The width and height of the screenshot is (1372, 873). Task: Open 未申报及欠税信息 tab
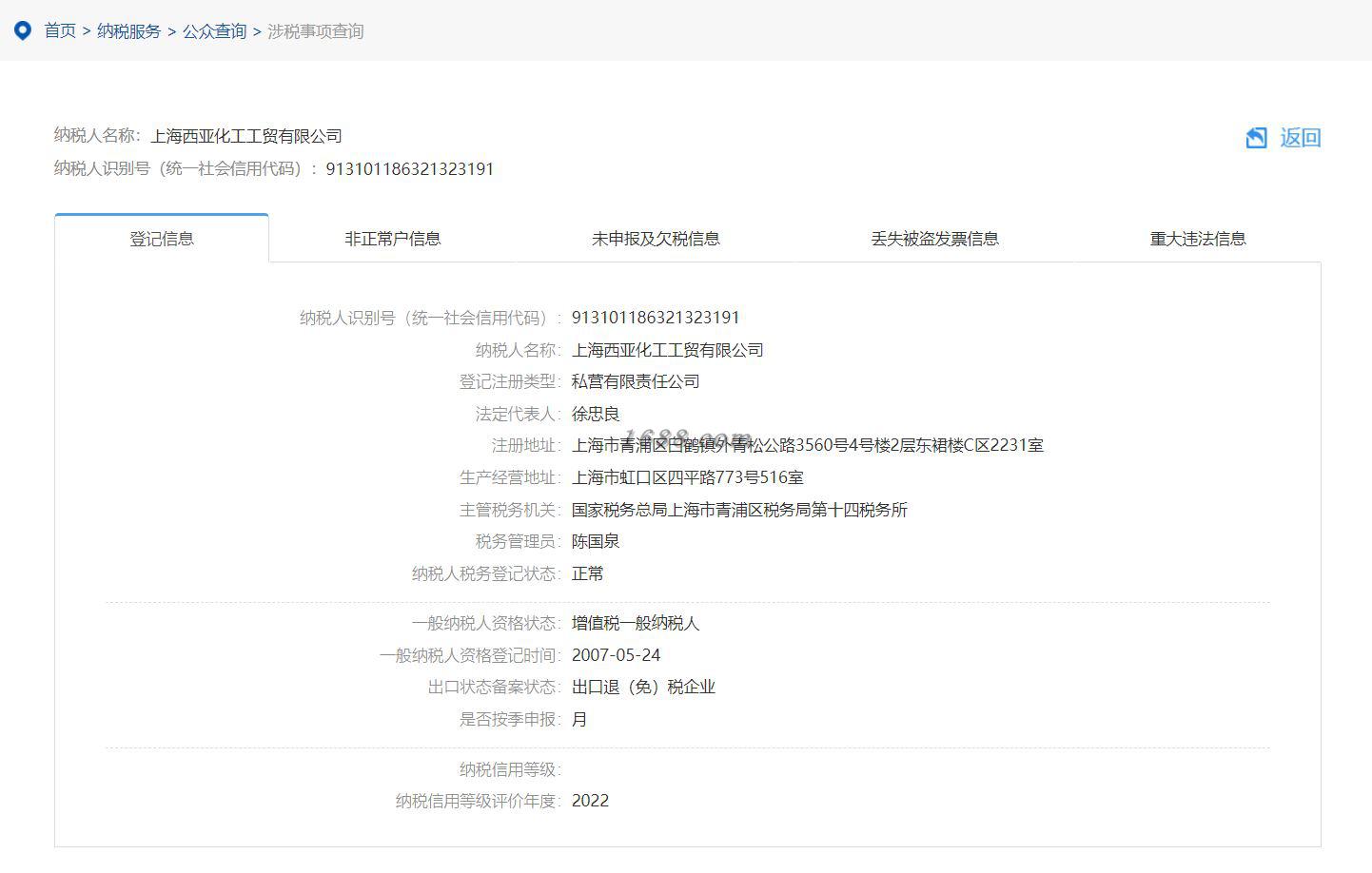[656, 239]
